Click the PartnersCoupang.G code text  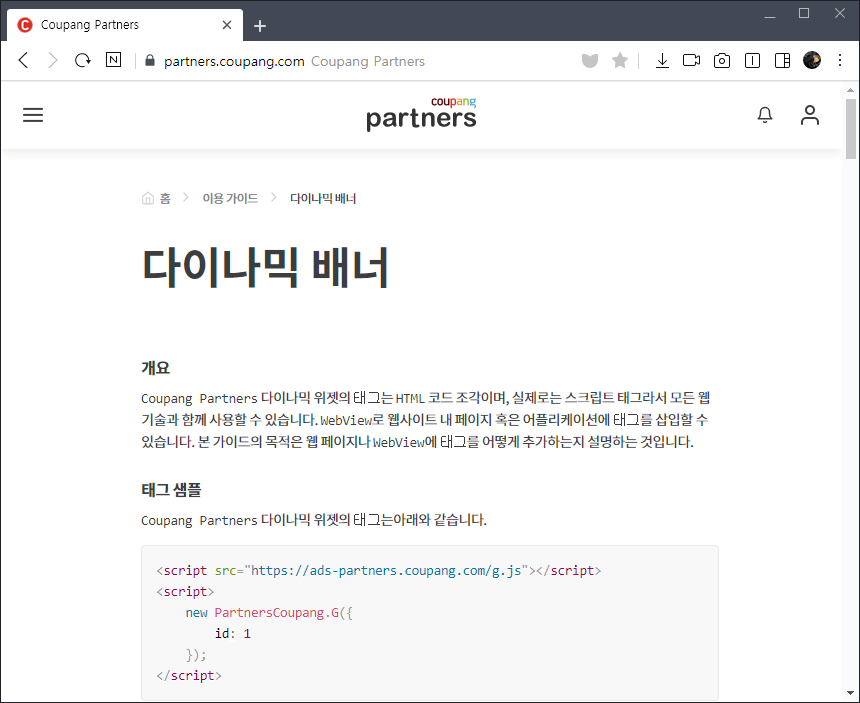coord(276,613)
